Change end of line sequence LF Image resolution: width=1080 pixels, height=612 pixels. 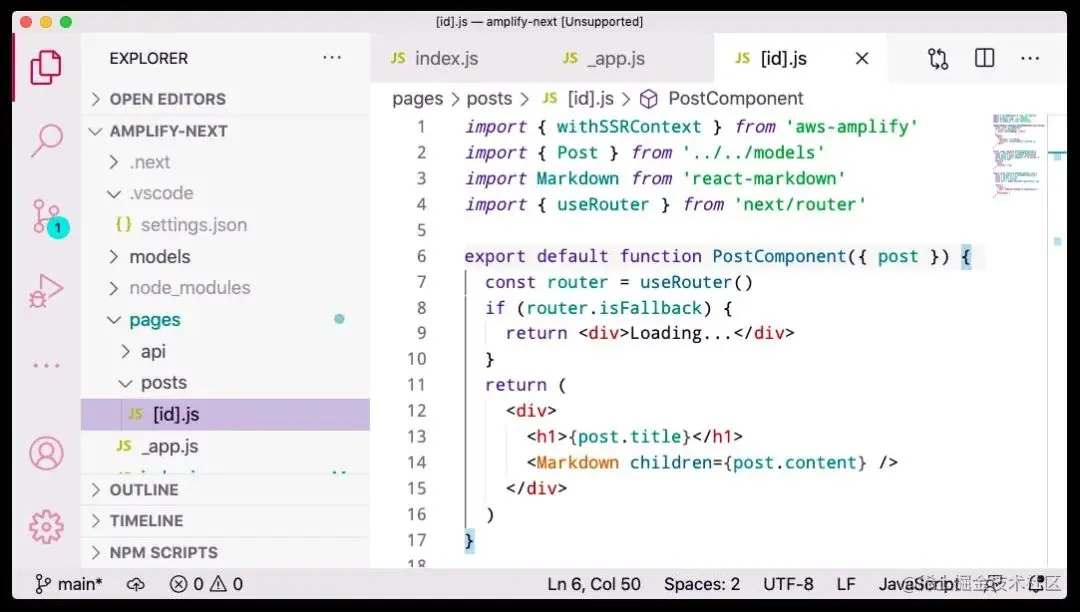click(846, 584)
